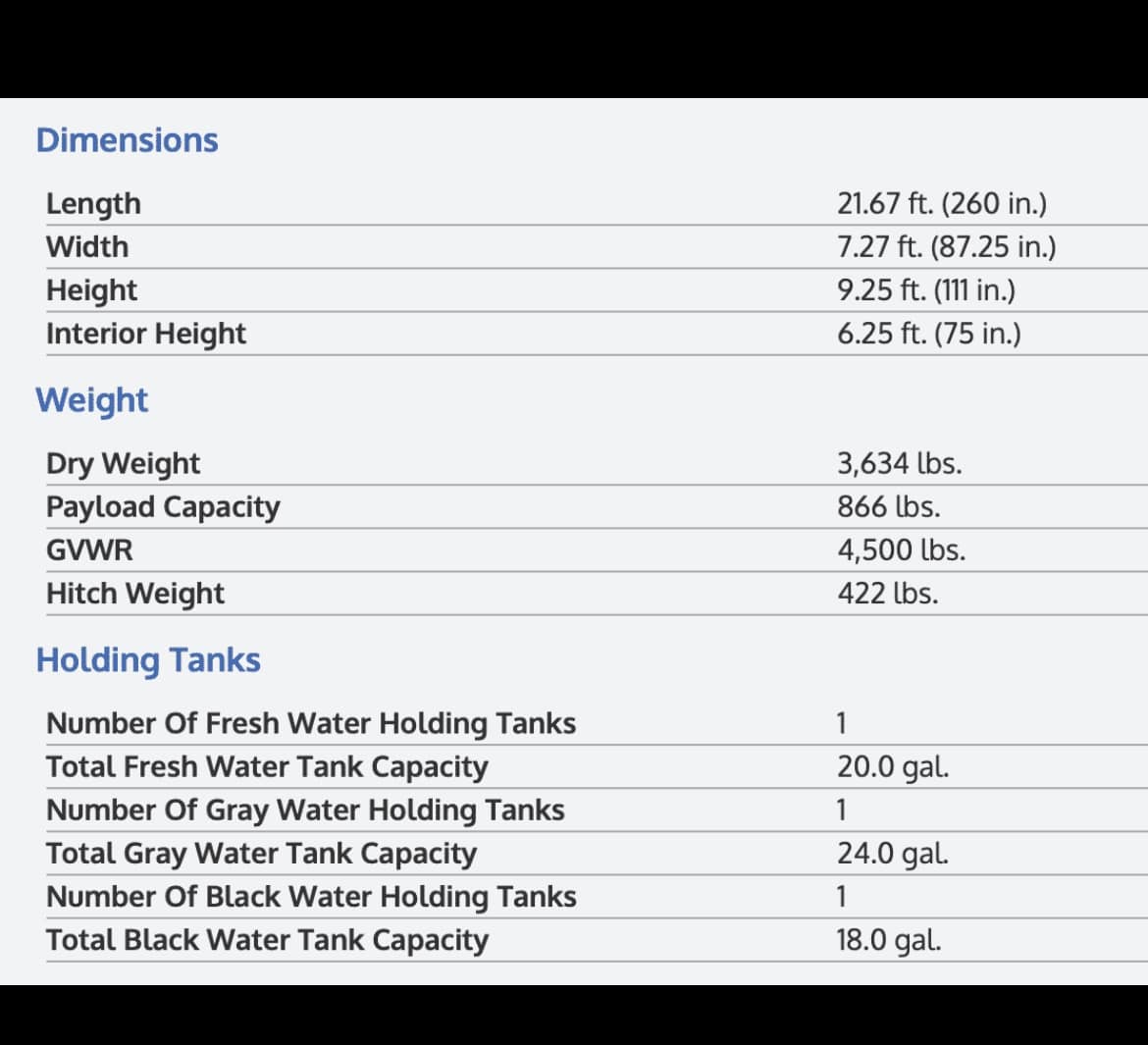Image resolution: width=1148 pixels, height=1045 pixels.
Task: Select the Length row label
Action: pyautogui.click(x=94, y=203)
